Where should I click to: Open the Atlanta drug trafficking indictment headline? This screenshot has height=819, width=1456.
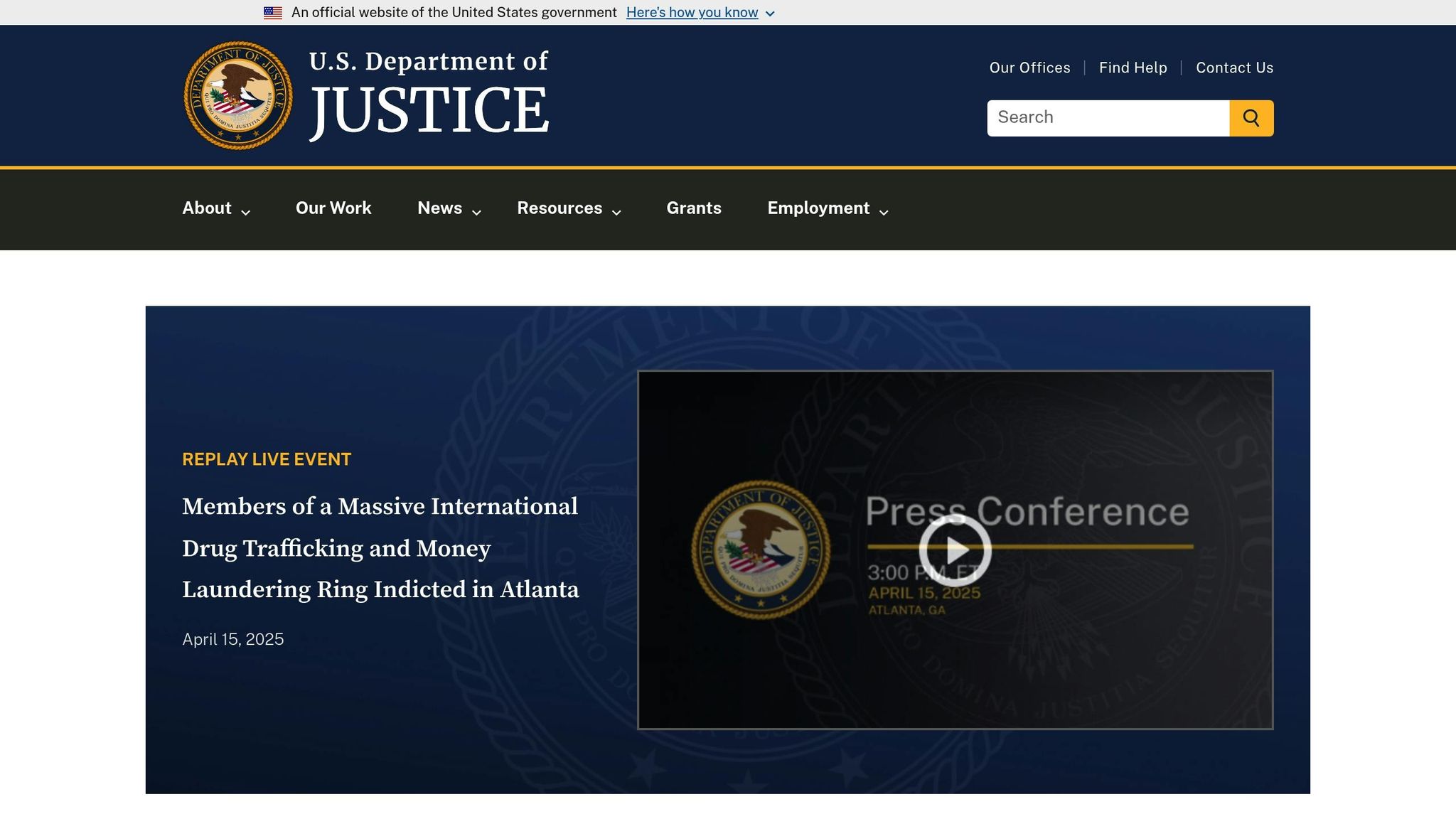380,548
